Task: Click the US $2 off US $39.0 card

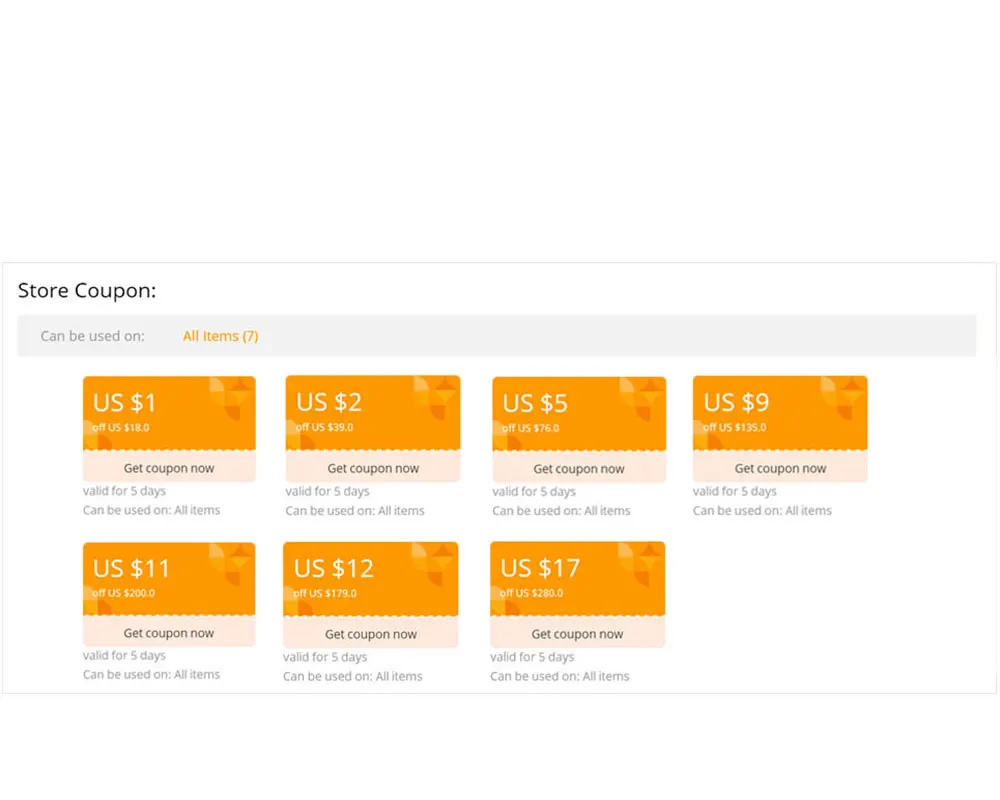Action: point(373,412)
